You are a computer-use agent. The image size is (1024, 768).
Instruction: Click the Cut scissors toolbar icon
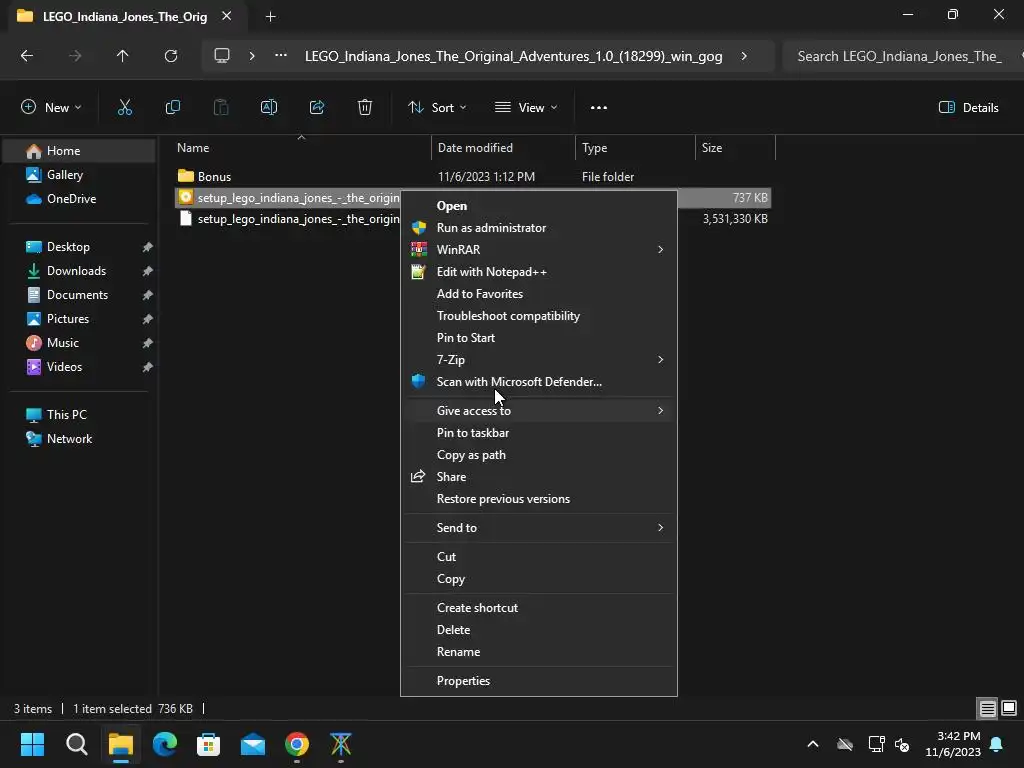[x=125, y=108]
